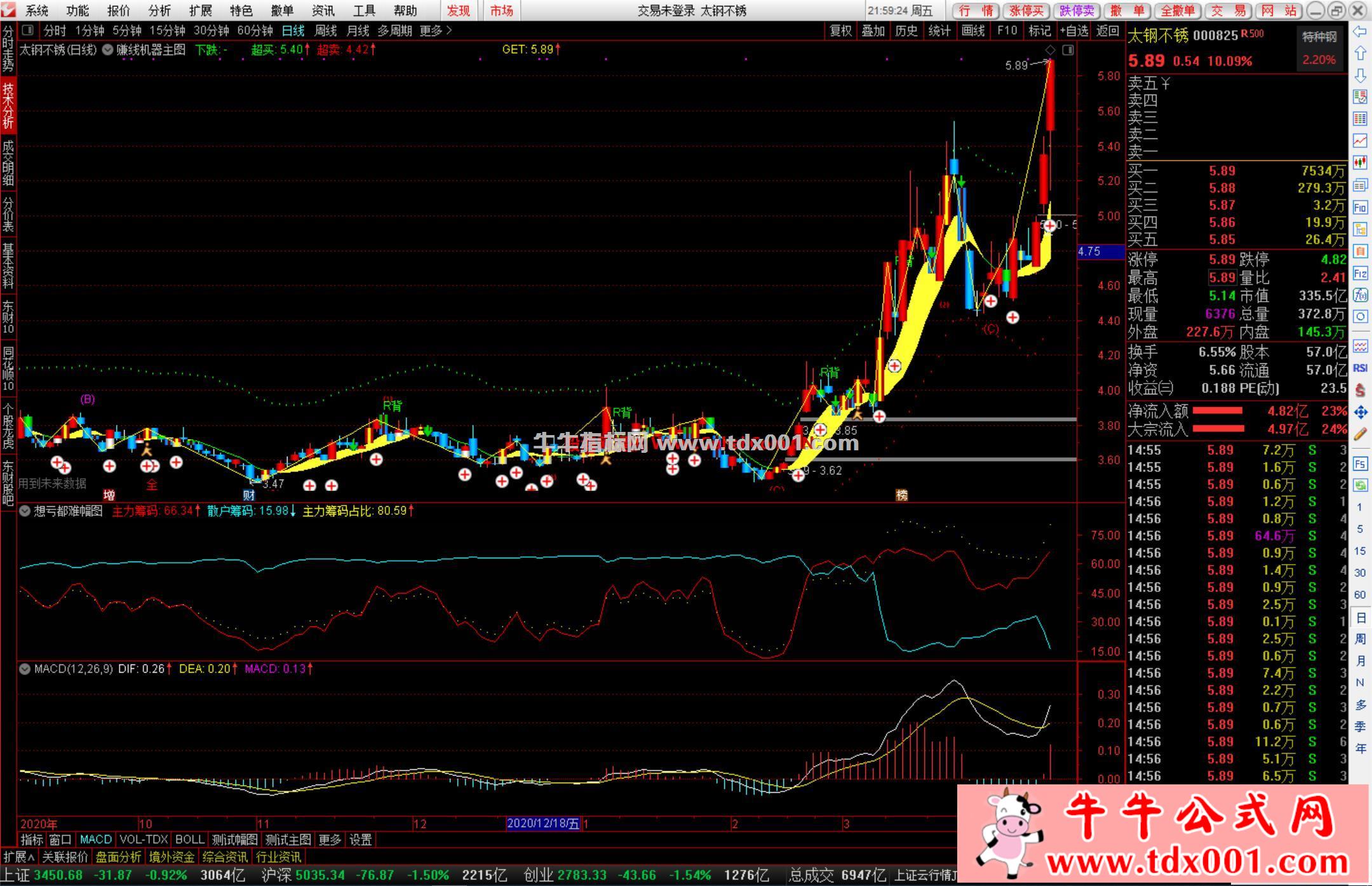Toggle the panel icon at chart top-right corner
This screenshot has height=886, width=1372.
[x=1068, y=50]
